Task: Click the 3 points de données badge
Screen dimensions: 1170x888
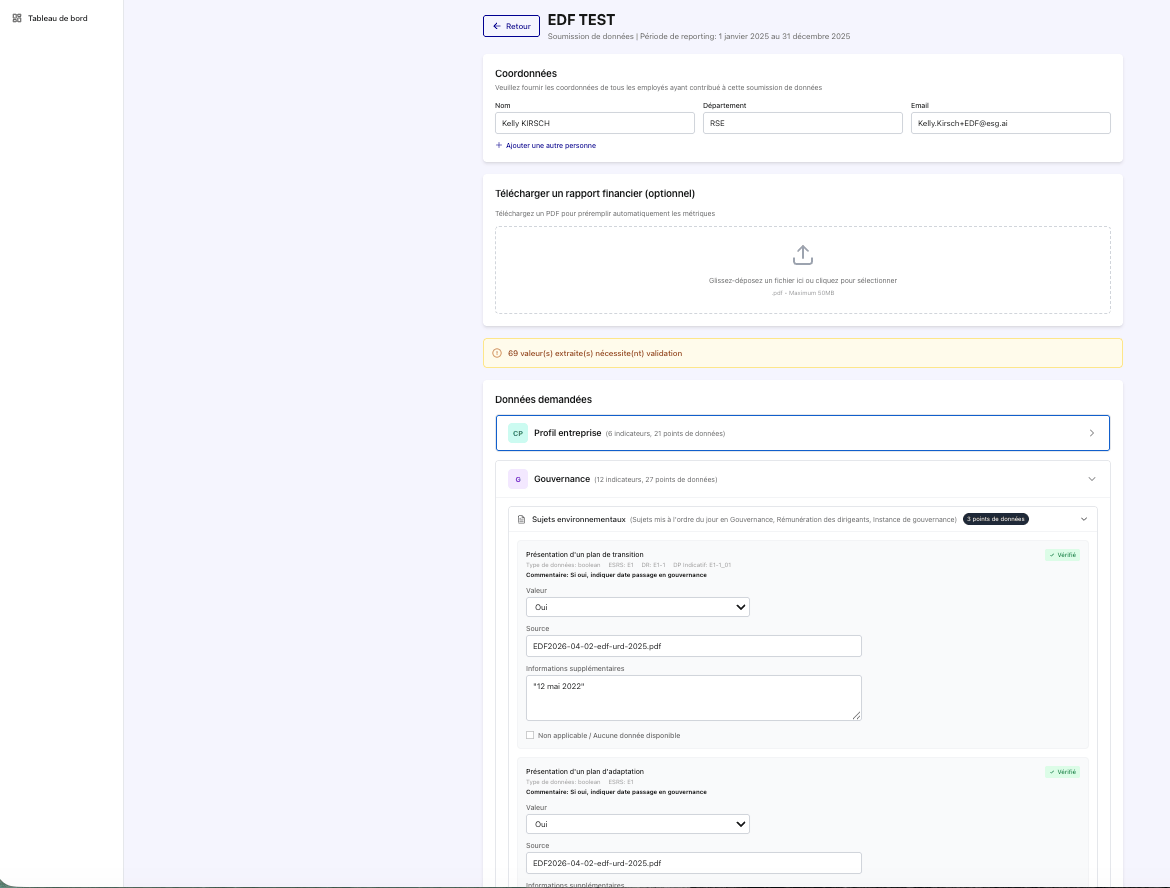Action: [995, 519]
